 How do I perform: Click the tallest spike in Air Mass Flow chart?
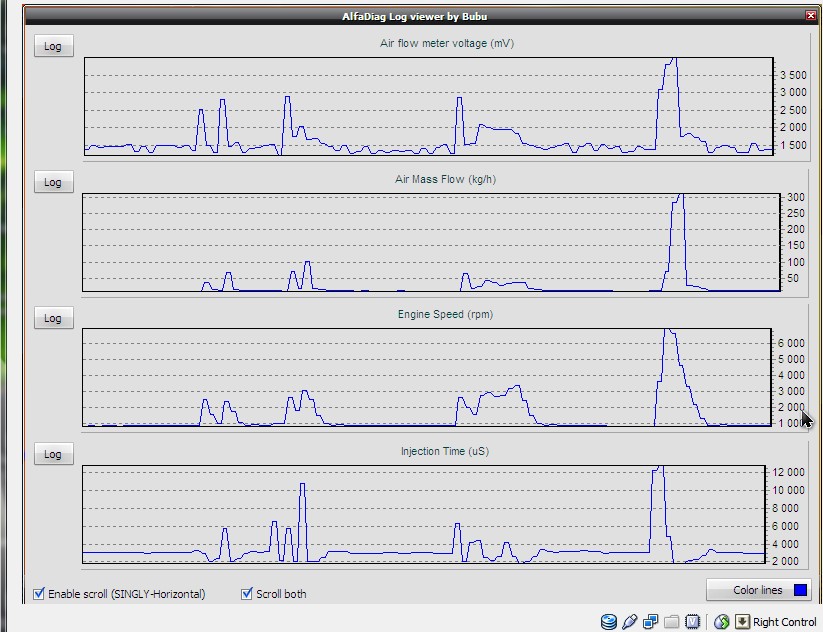point(680,196)
